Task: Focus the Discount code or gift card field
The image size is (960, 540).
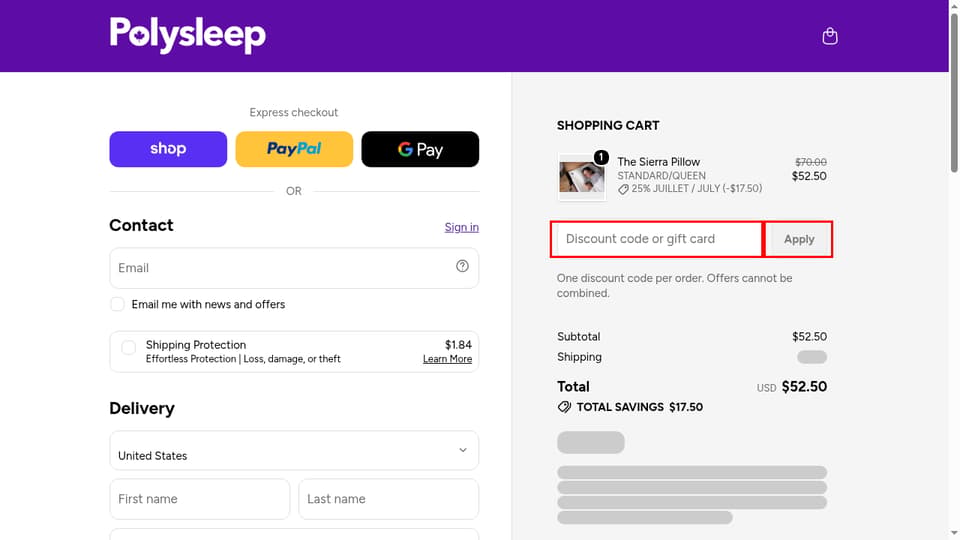Action: [657, 239]
